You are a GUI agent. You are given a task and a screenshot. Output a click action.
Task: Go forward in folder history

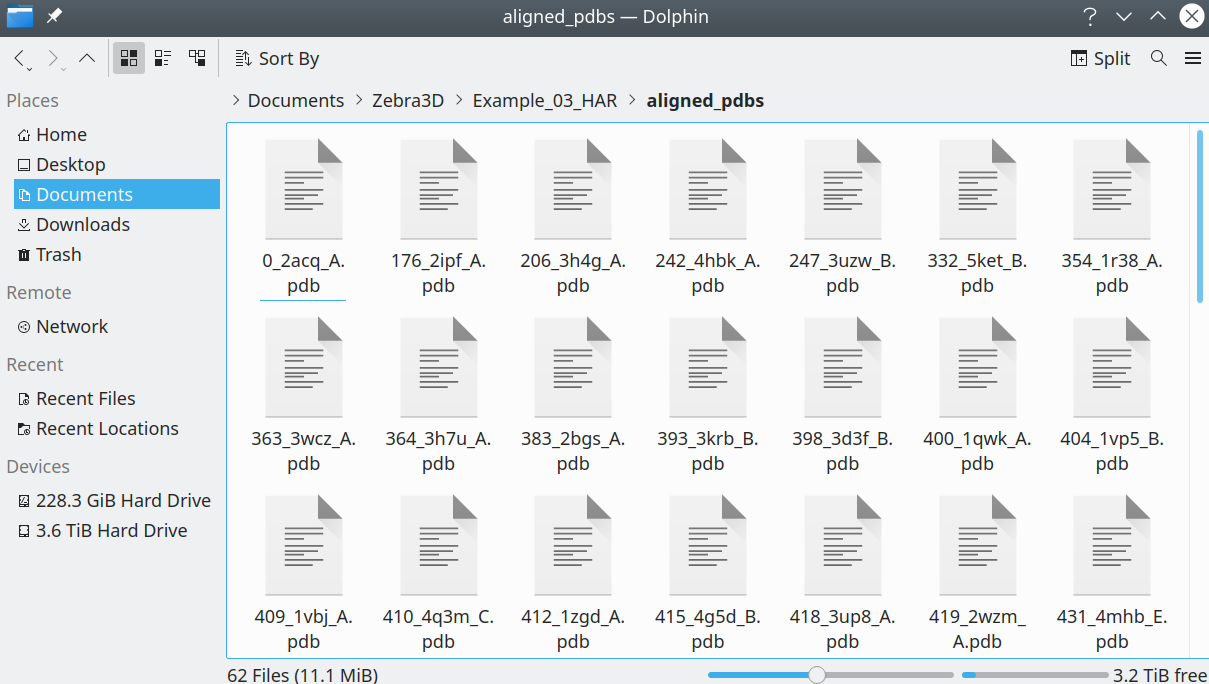click(x=53, y=58)
